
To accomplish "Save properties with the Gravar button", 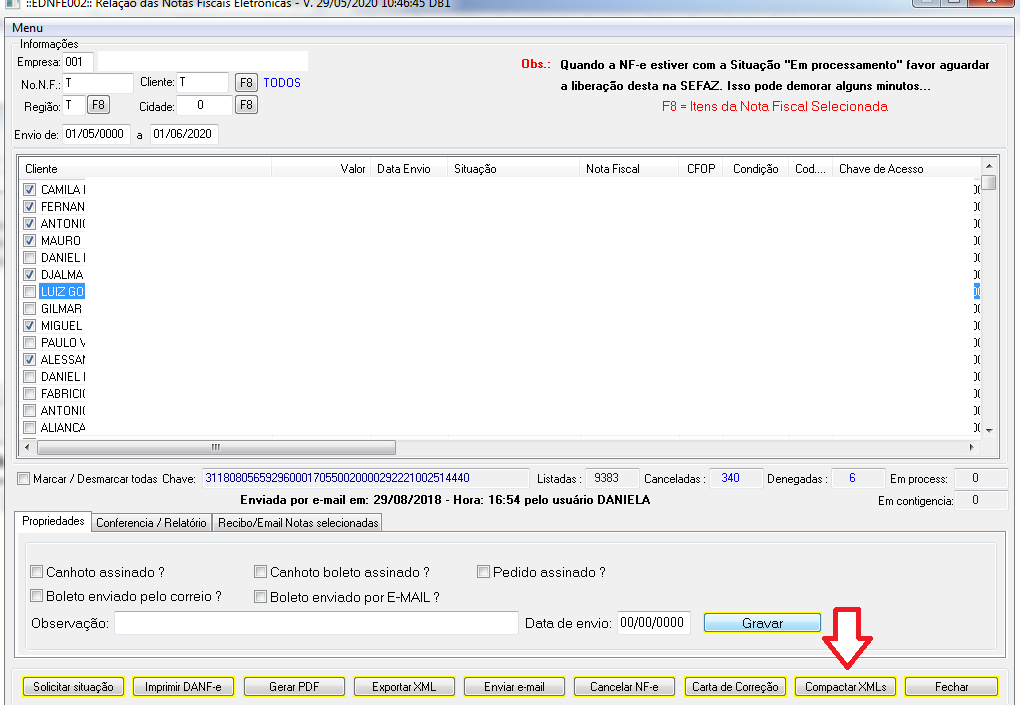I will [x=762, y=623].
